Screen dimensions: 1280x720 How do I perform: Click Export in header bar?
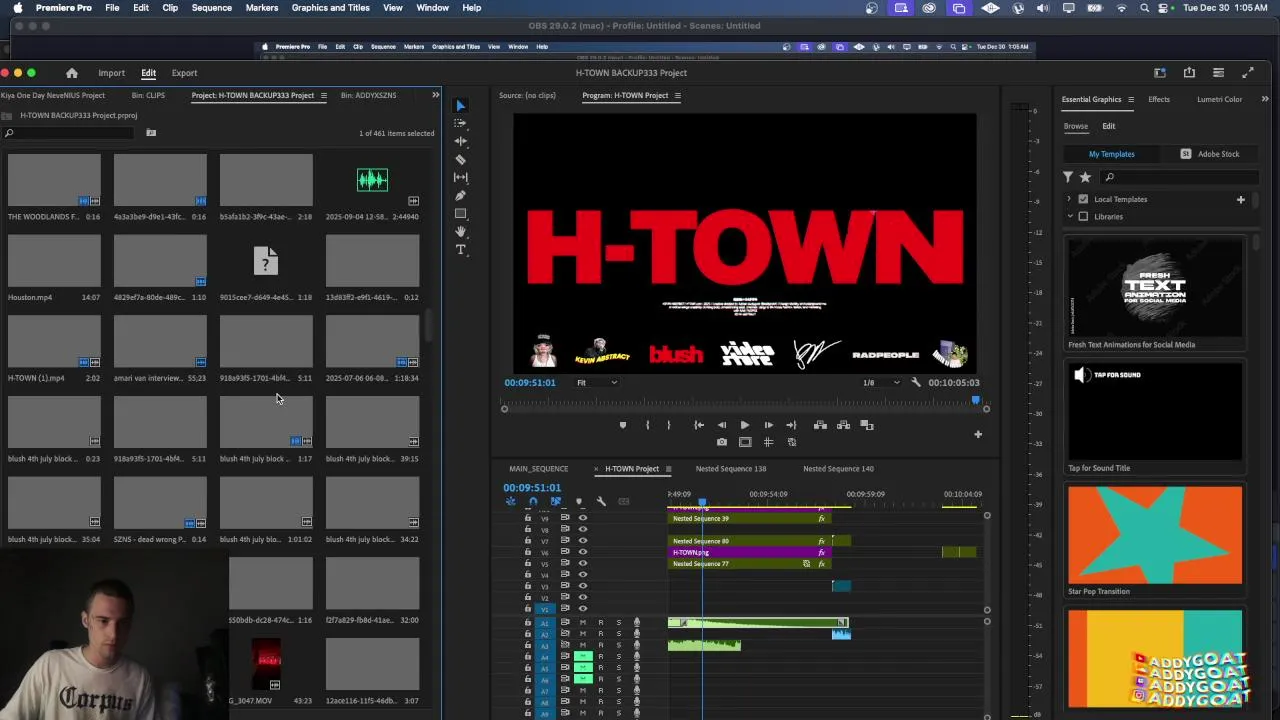[184, 73]
